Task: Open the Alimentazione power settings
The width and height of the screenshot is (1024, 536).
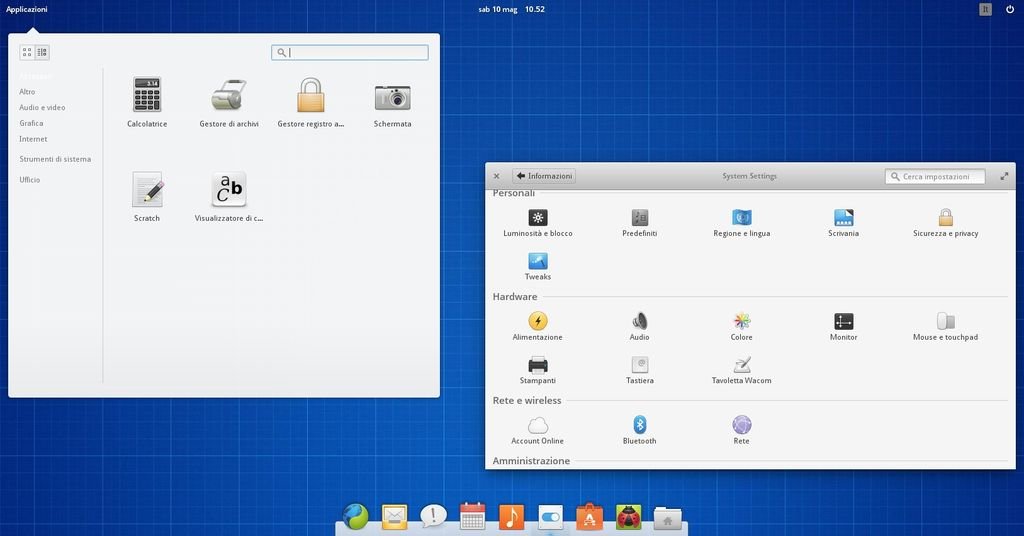Action: [x=538, y=322]
